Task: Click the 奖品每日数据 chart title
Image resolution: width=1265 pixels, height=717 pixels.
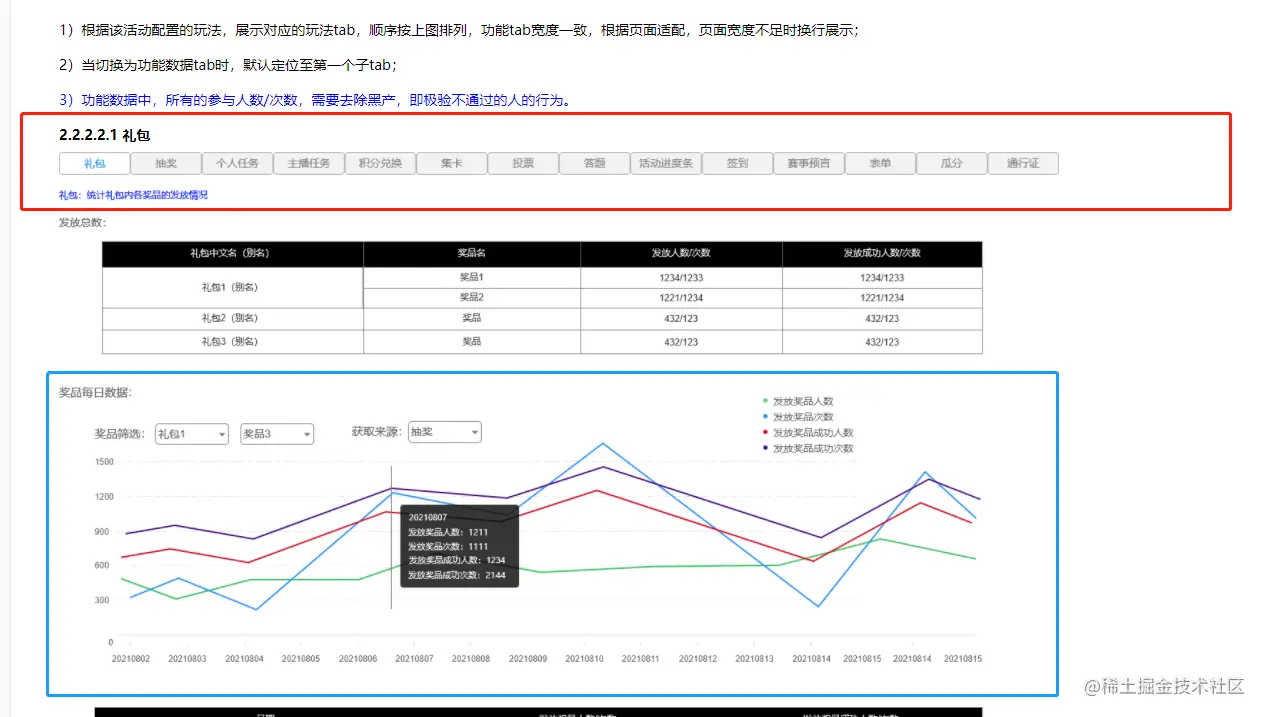Action: [x=95, y=393]
